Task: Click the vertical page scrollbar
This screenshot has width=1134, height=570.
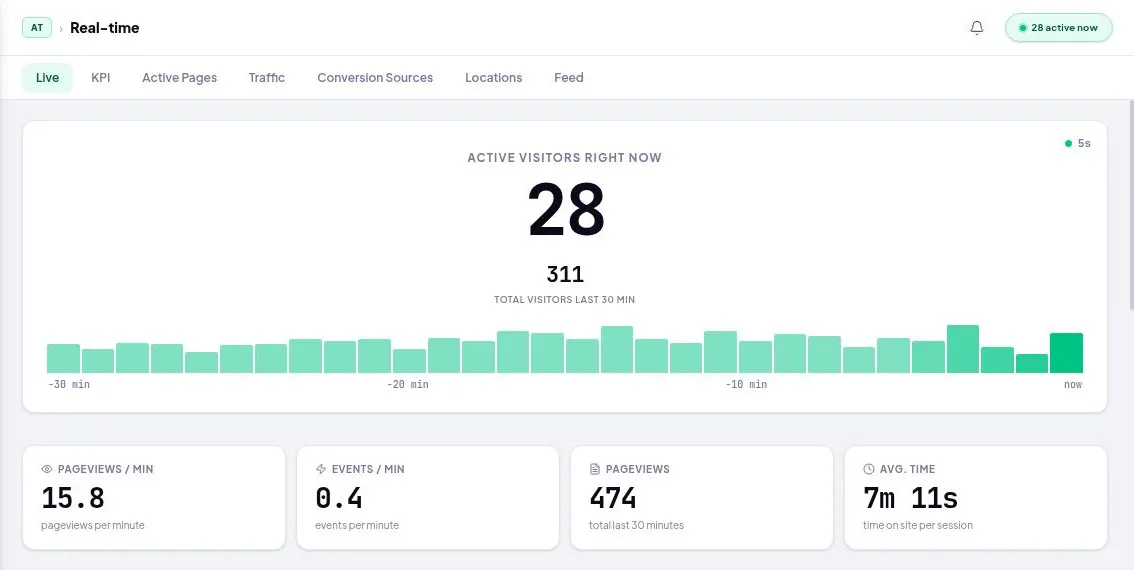Action: click(x=1130, y=206)
